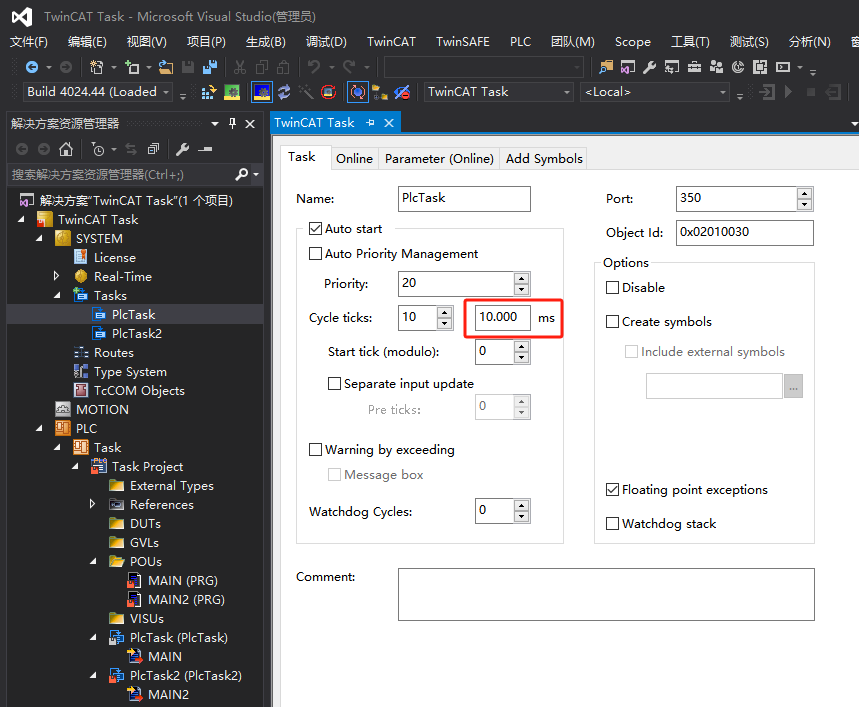Collapse the Tasks tree node
Image resolution: width=859 pixels, height=707 pixels.
click(x=57, y=295)
